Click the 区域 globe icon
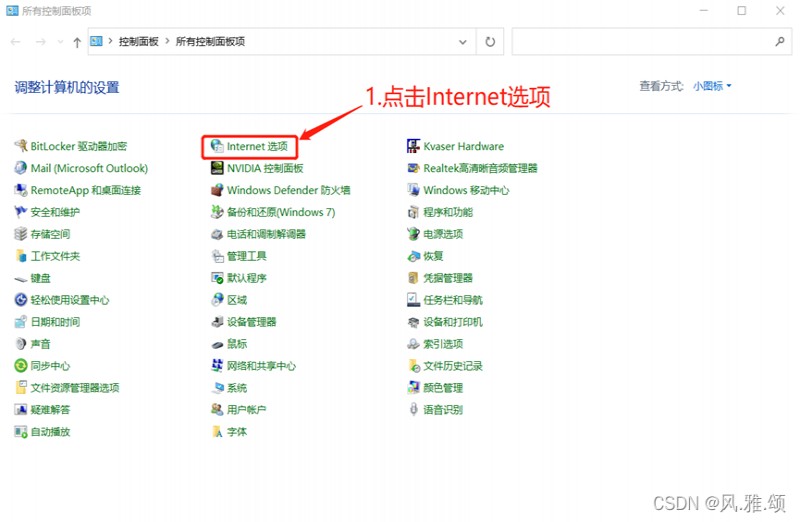Screen dimensions: 800x522 [x=217, y=300]
